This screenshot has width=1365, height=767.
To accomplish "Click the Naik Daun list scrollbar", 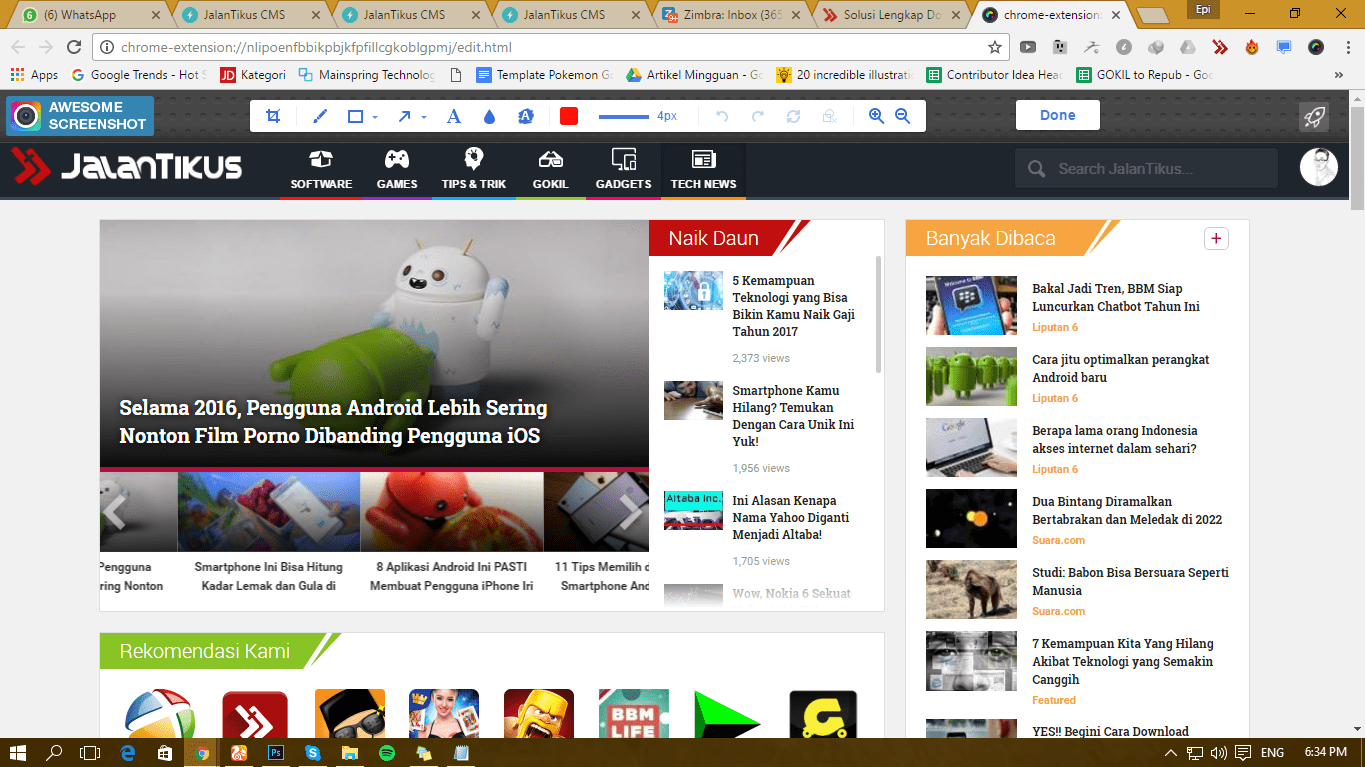I will coord(878,314).
